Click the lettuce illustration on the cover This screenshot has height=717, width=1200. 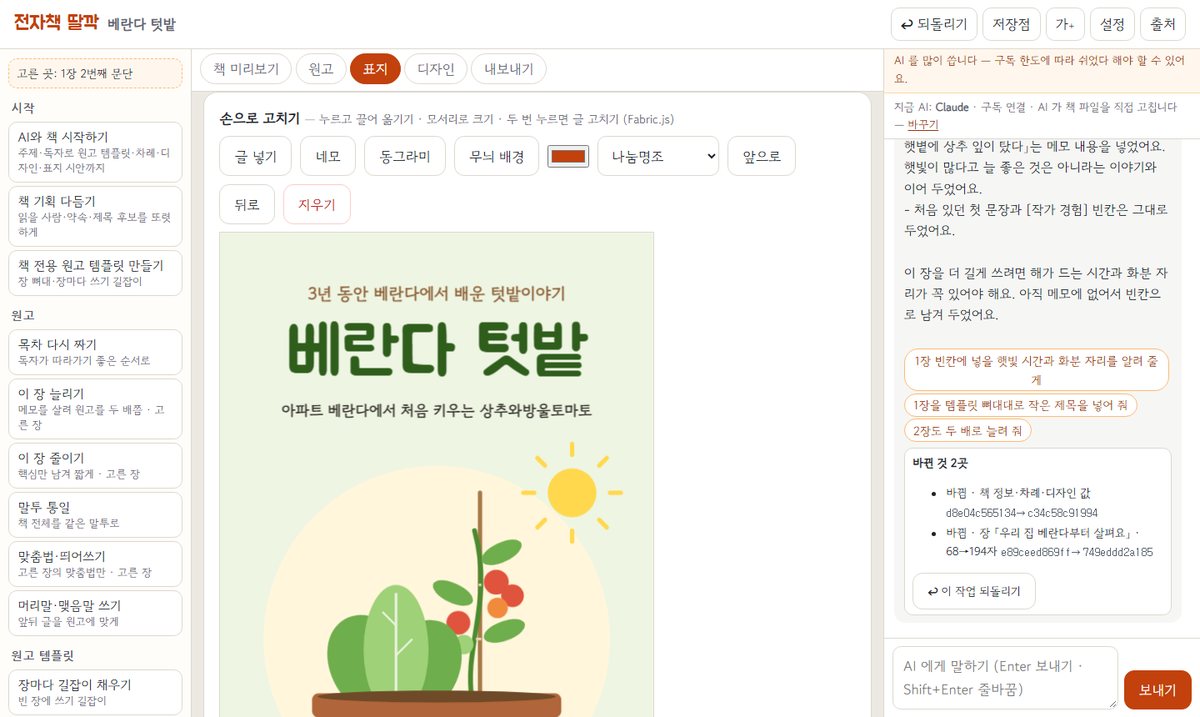click(x=395, y=640)
